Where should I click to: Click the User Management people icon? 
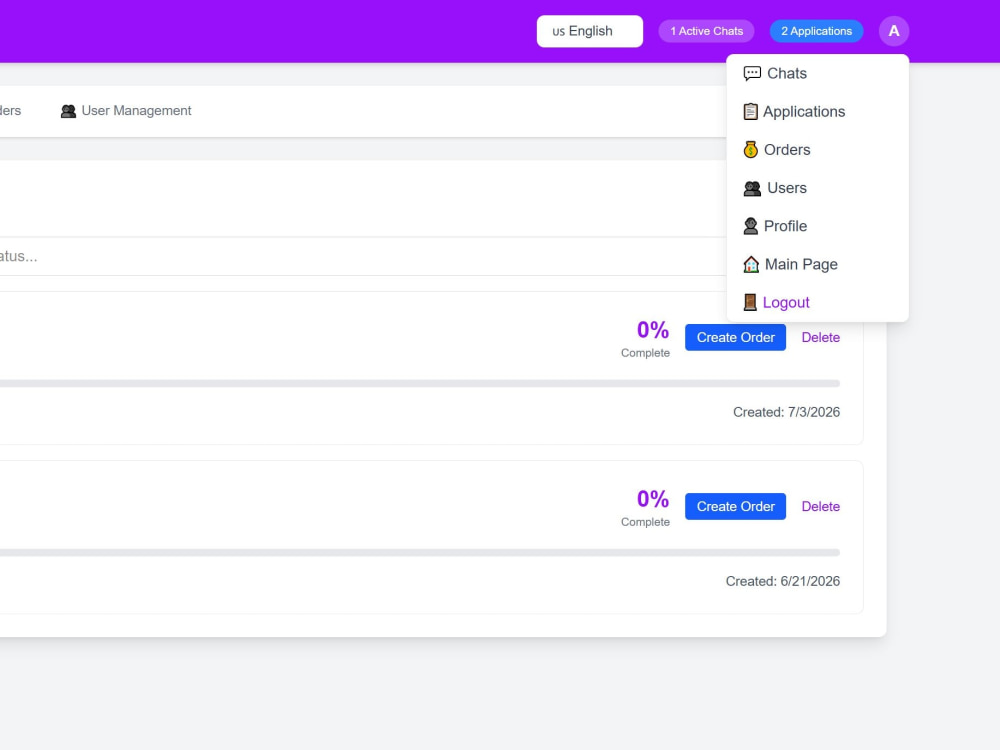tap(68, 111)
